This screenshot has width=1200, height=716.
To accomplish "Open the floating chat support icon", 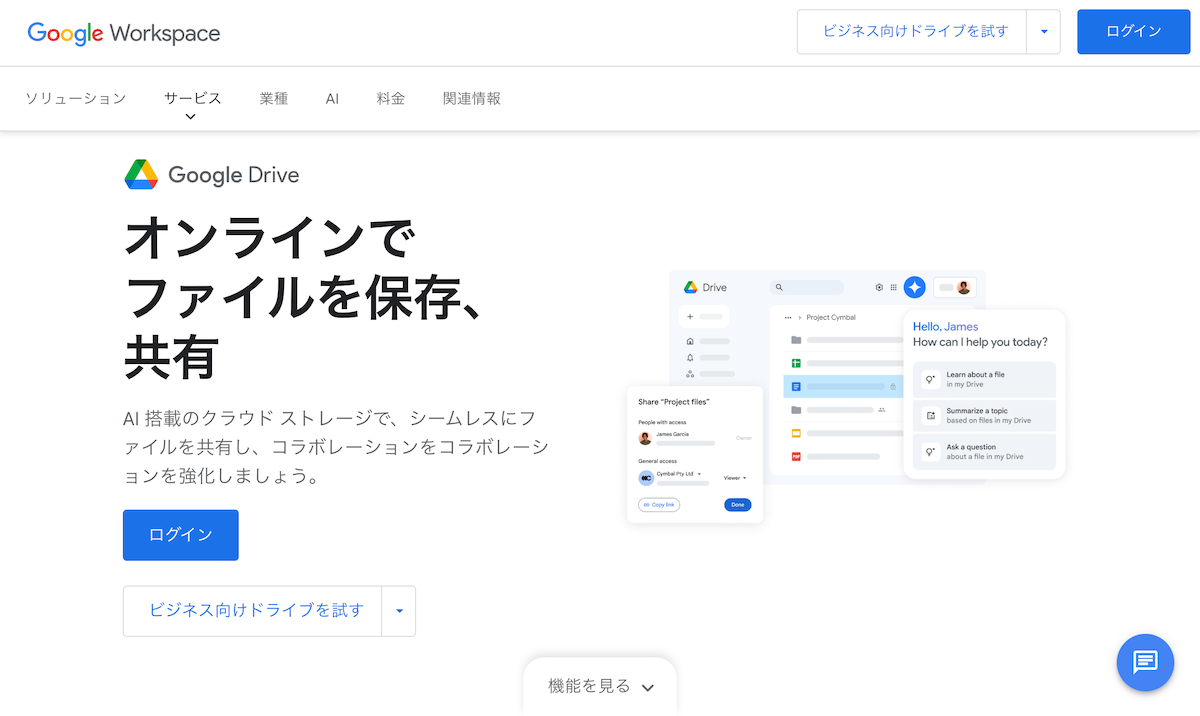I will pos(1145,662).
